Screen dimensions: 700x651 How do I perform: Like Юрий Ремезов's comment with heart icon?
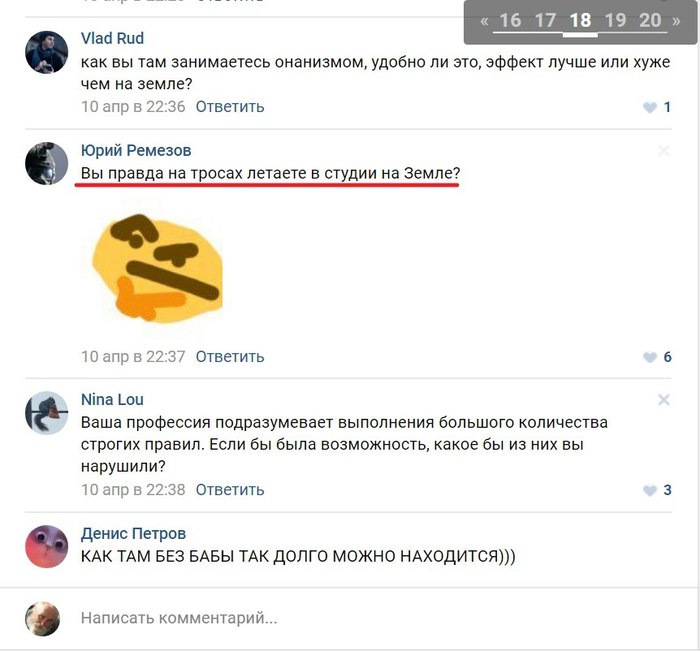point(650,357)
